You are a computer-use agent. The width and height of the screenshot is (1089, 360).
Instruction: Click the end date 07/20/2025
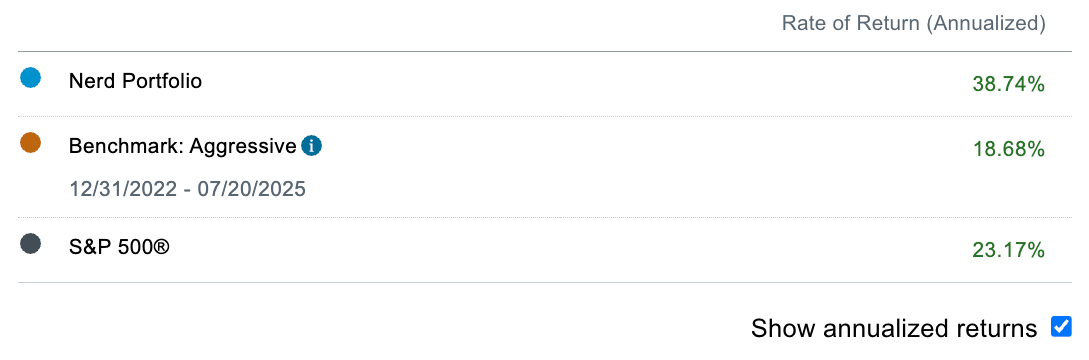pos(252,188)
